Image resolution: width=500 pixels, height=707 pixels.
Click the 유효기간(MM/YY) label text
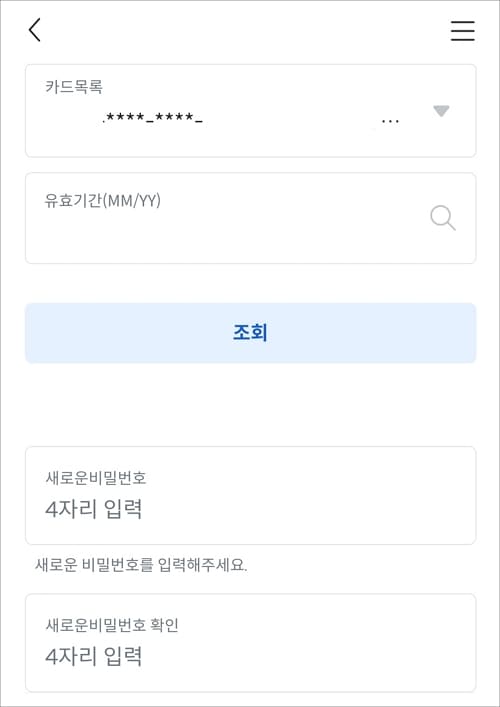pos(102,201)
